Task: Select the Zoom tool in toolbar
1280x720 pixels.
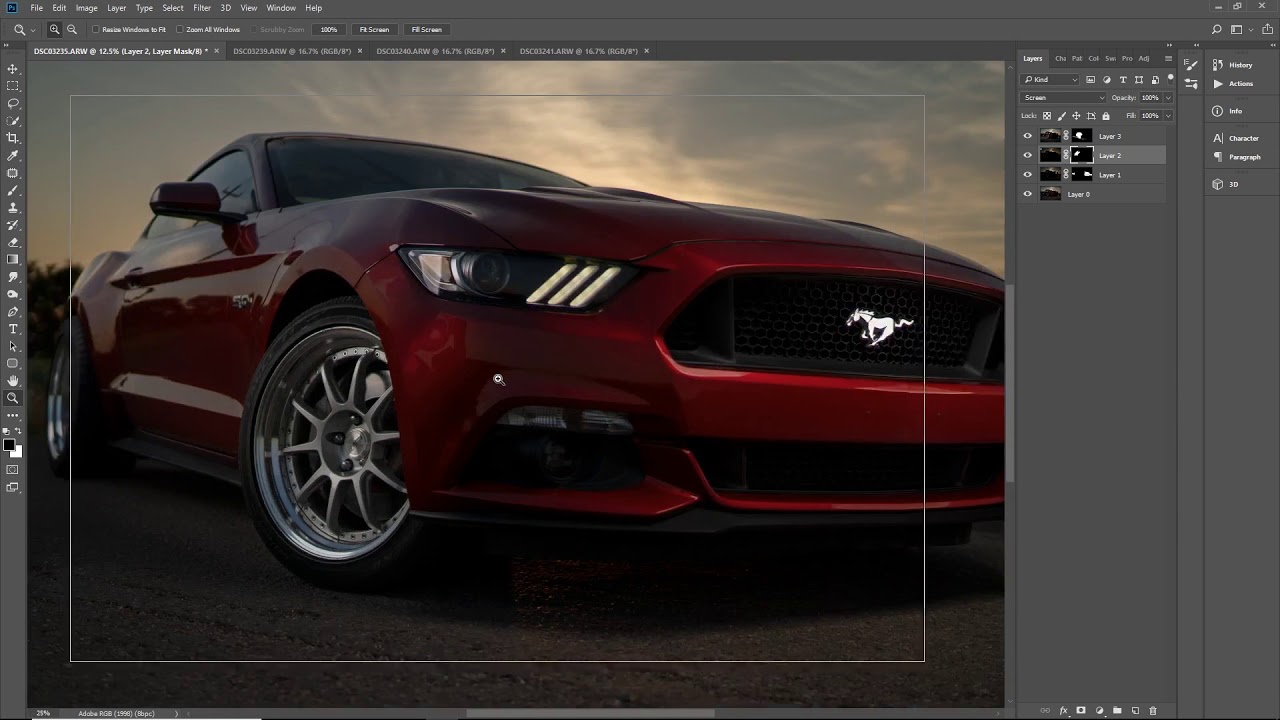Action: pos(13,398)
